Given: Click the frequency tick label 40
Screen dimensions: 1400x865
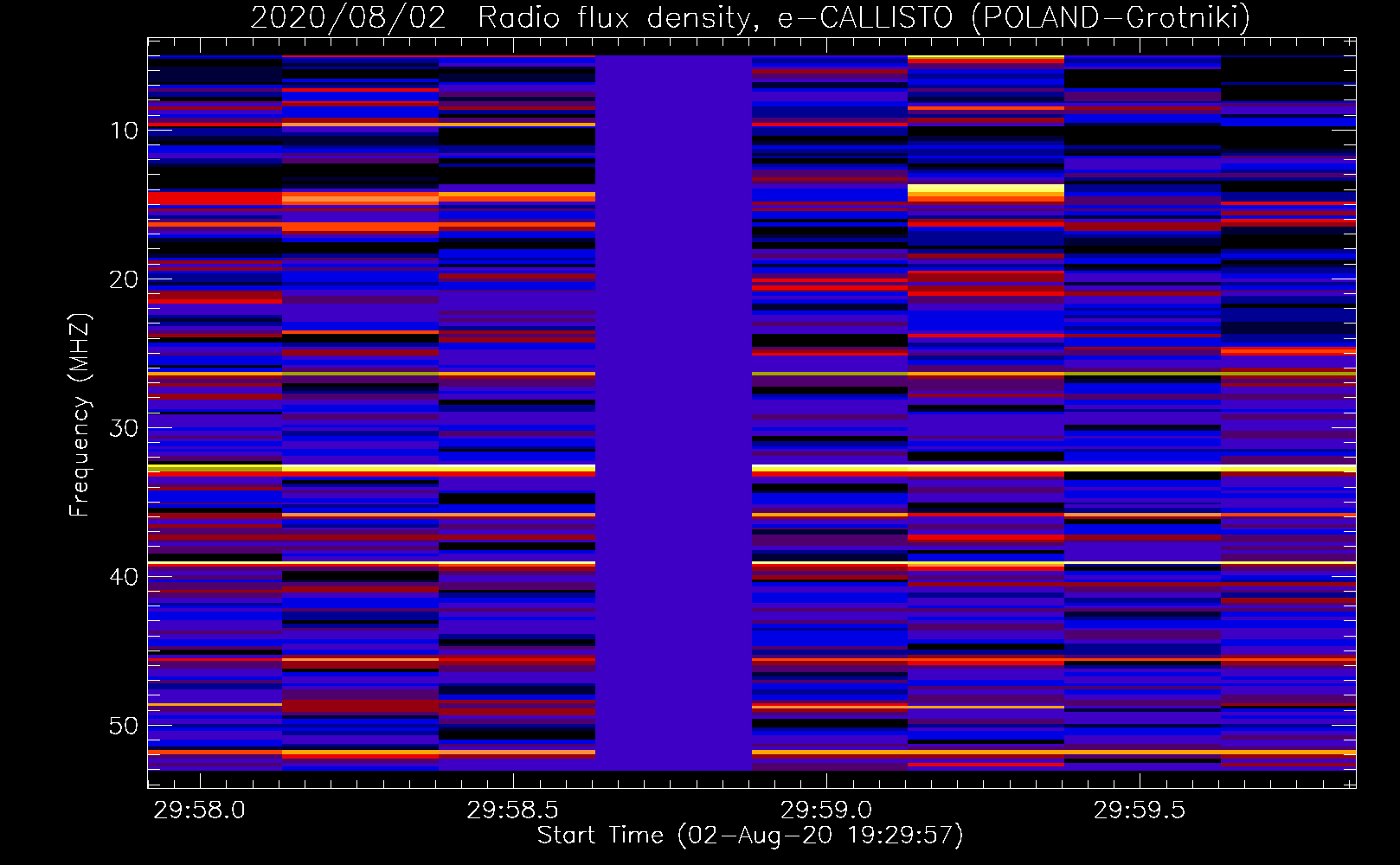Looking at the screenshot, I should (124, 577).
